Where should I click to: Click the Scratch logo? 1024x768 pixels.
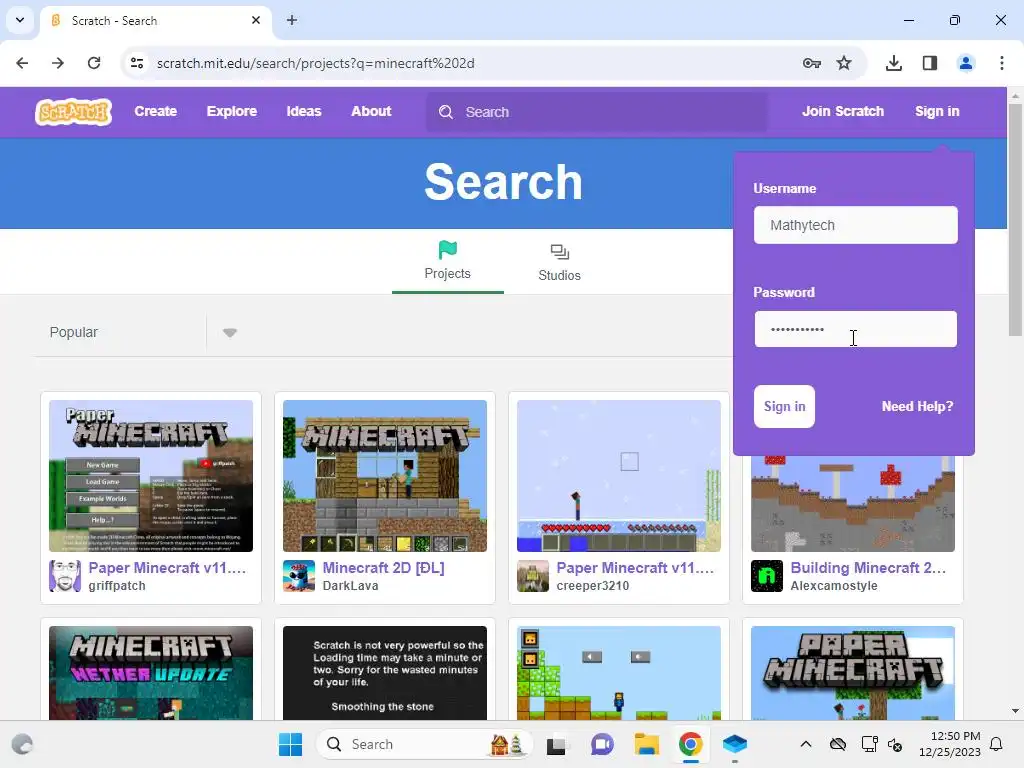(x=73, y=112)
